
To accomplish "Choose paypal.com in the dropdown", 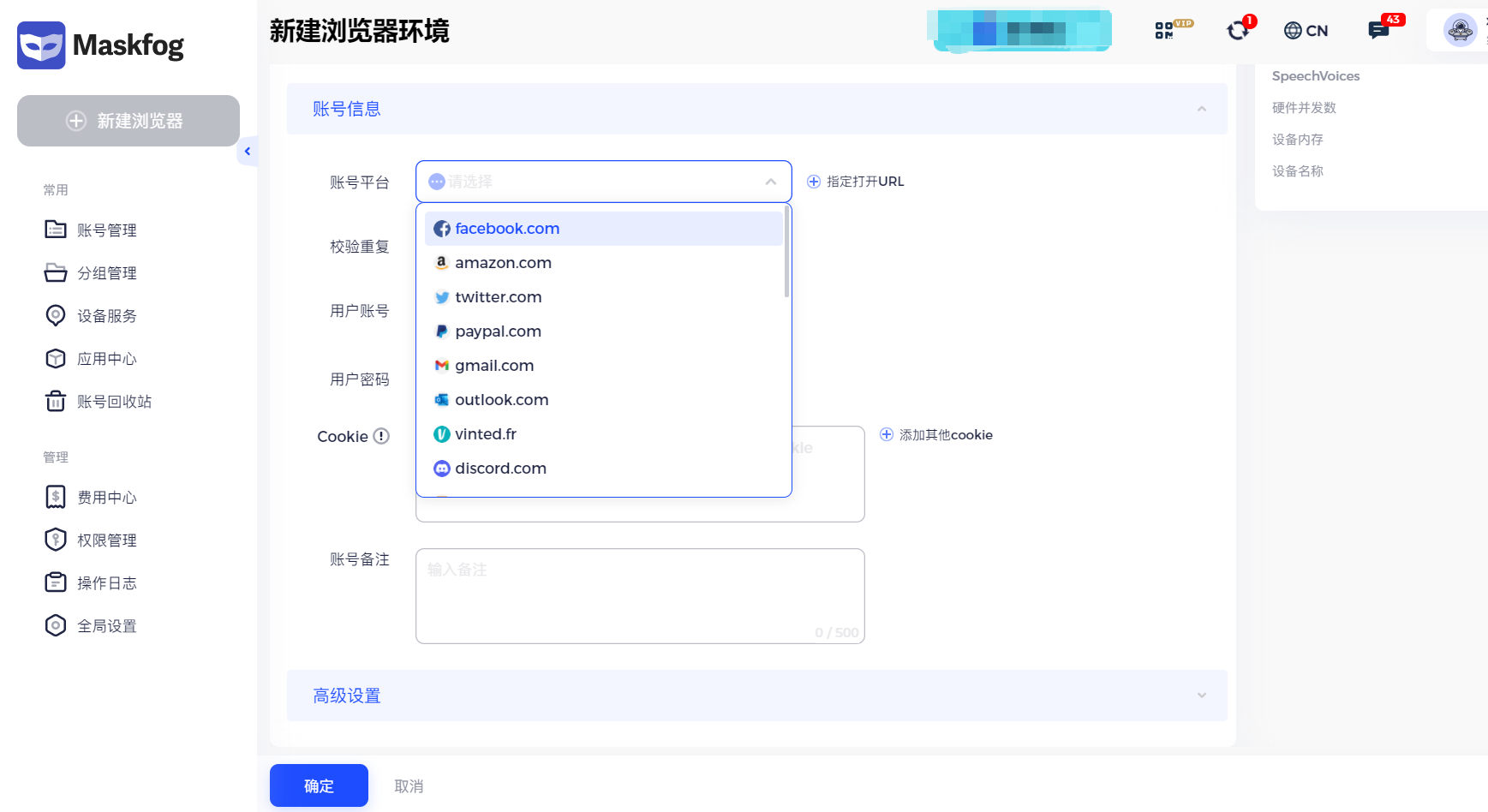I will pyautogui.click(x=604, y=331).
